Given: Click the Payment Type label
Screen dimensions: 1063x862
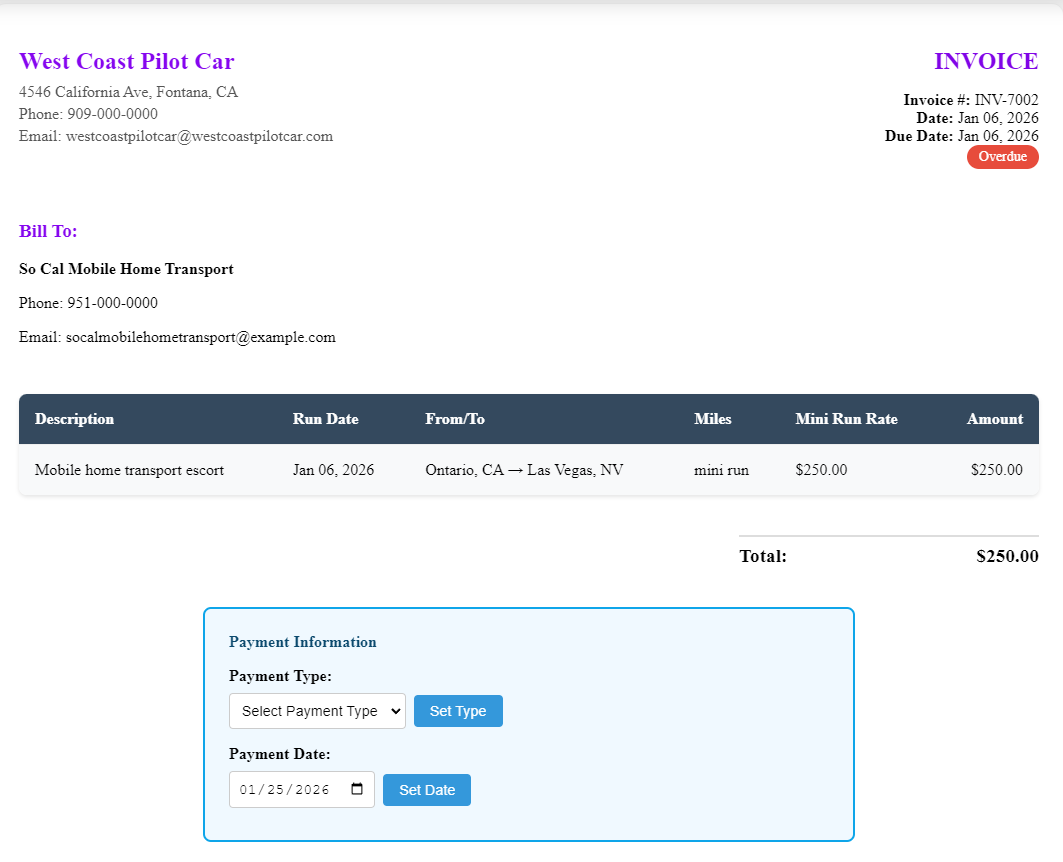Looking at the screenshot, I should click(x=280, y=676).
